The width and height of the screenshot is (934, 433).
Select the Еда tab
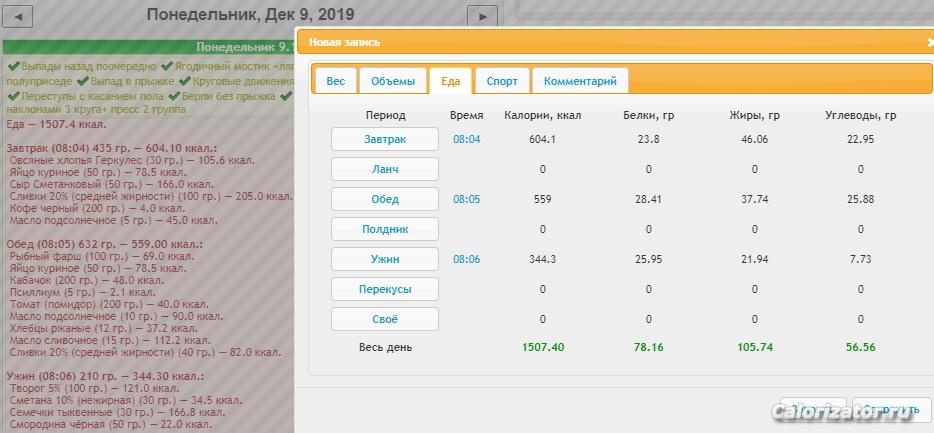pyautogui.click(x=450, y=81)
